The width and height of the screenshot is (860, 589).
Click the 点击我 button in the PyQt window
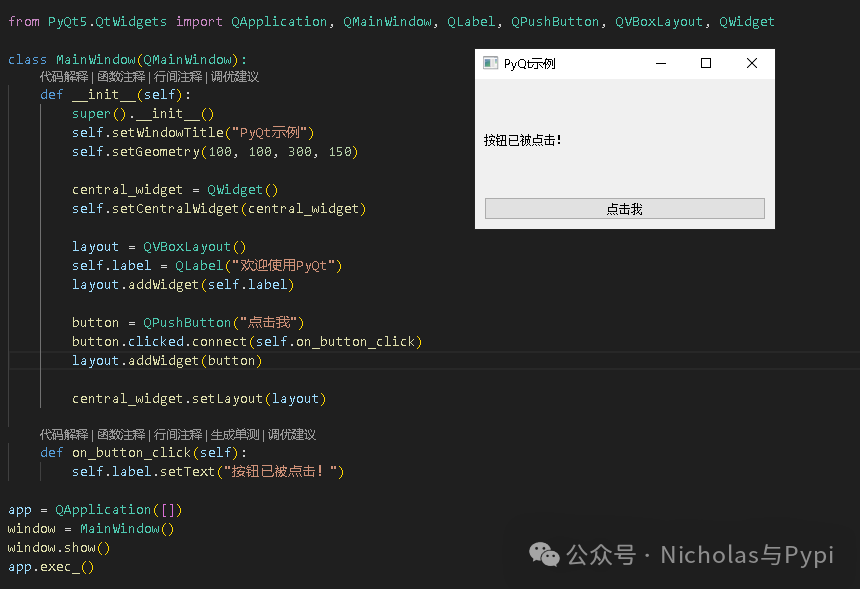coord(625,208)
